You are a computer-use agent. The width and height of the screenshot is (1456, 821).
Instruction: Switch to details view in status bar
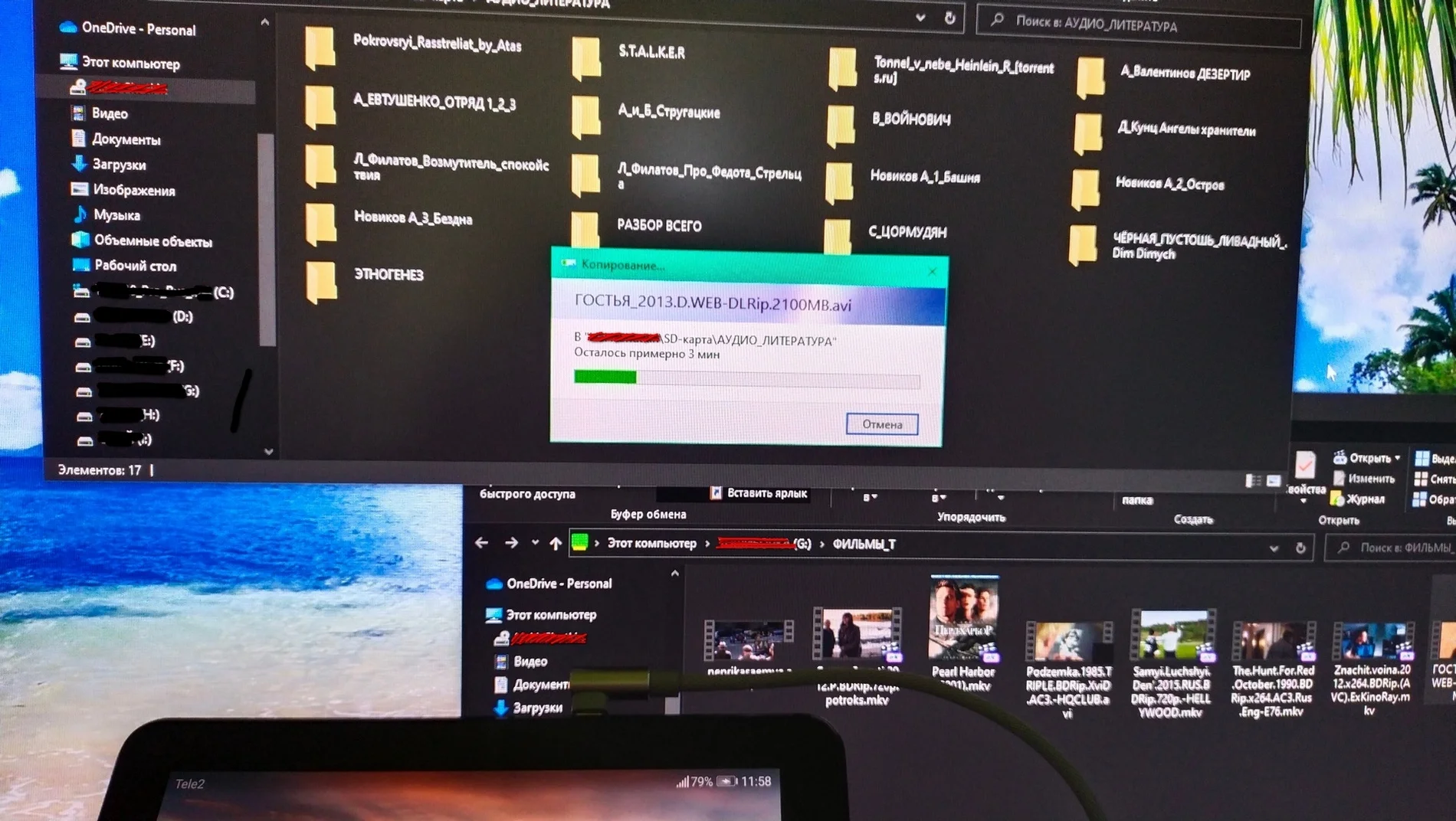(x=1254, y=480)
